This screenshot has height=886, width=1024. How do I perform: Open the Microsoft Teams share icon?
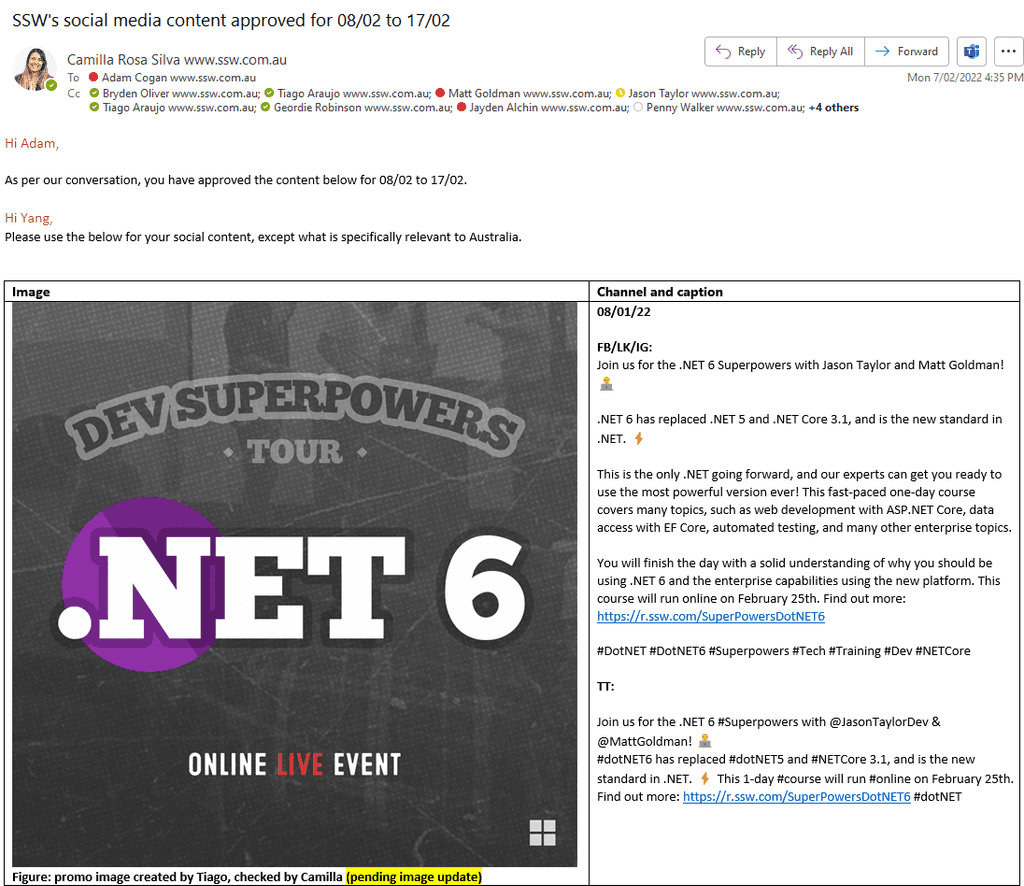(x=970, y=52)
